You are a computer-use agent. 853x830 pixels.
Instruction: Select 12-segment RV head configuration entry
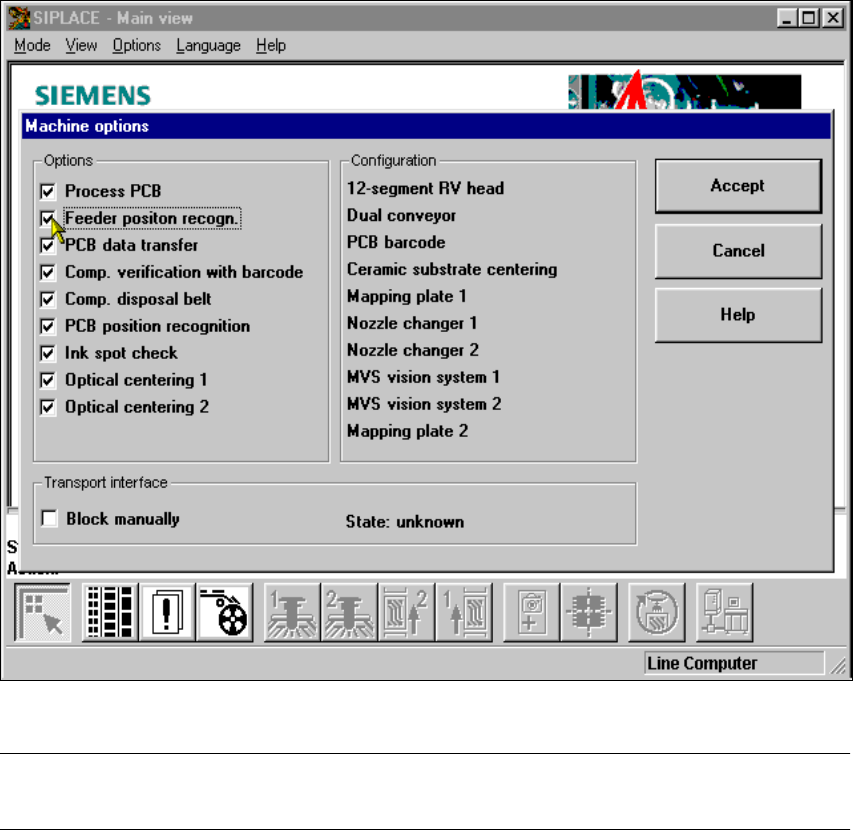point(425,188)
